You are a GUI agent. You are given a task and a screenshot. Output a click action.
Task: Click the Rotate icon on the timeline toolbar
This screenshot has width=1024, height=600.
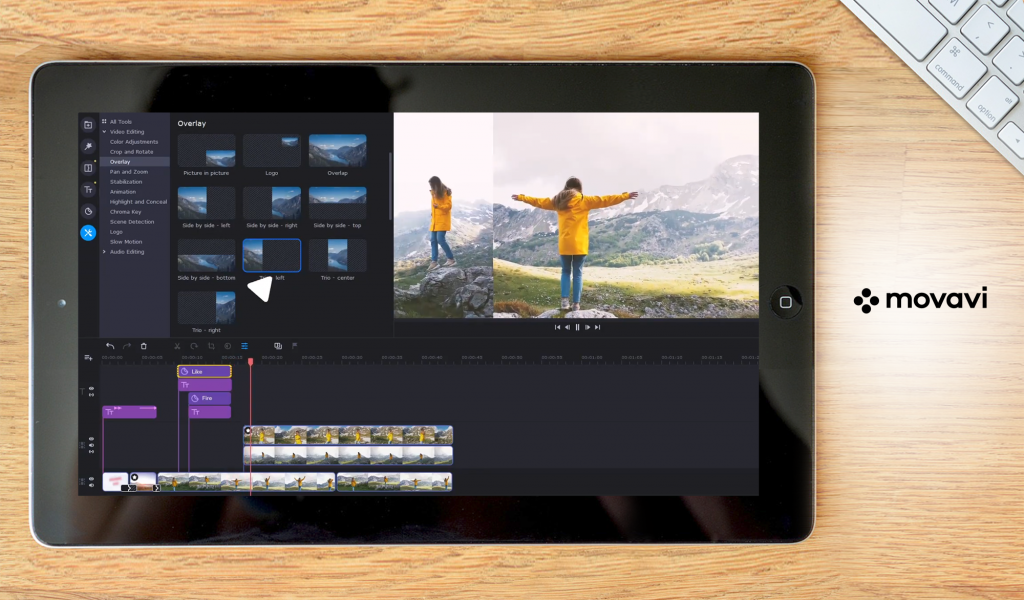(195, 346)
